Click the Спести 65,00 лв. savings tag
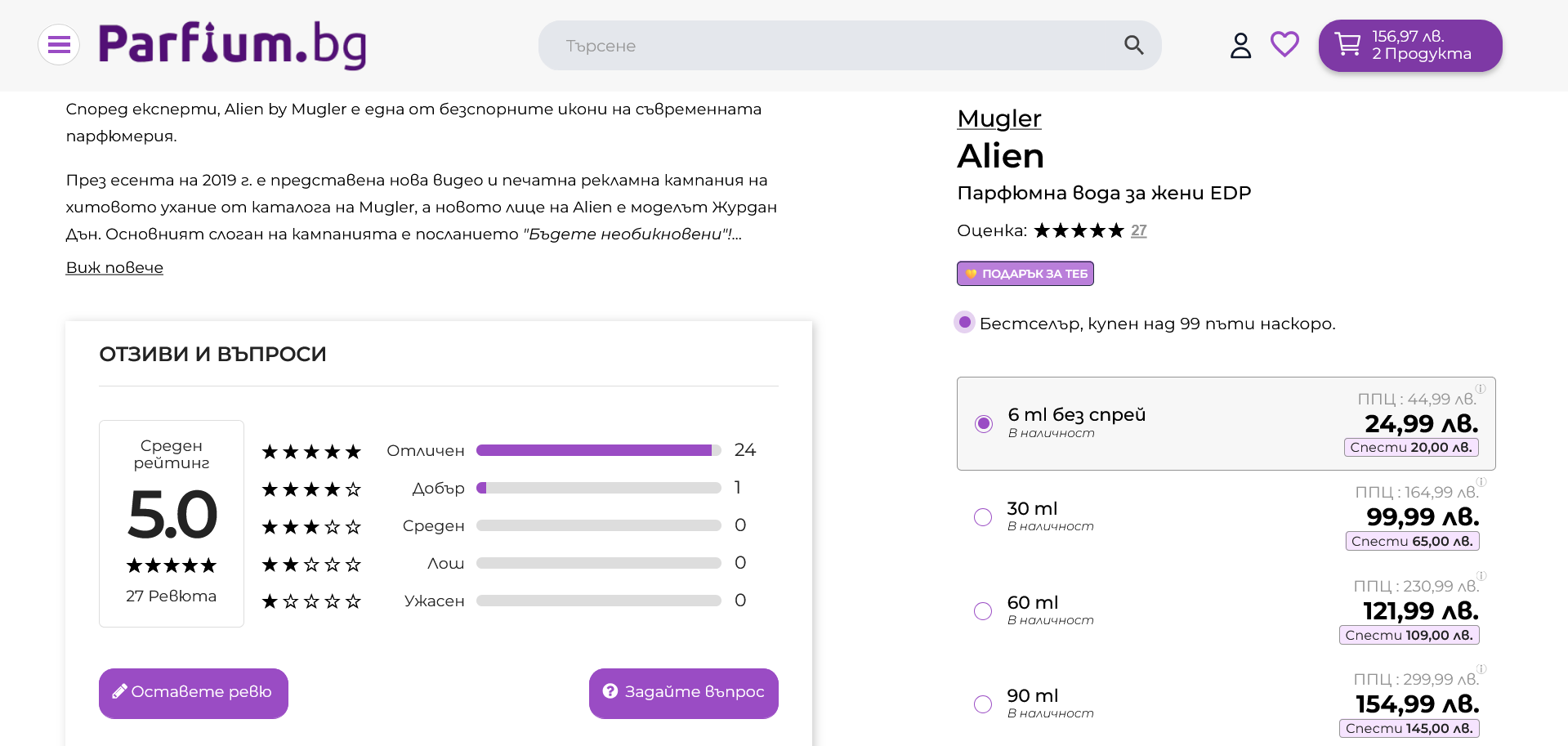The image size is (1568, 746). [1412, 541]
